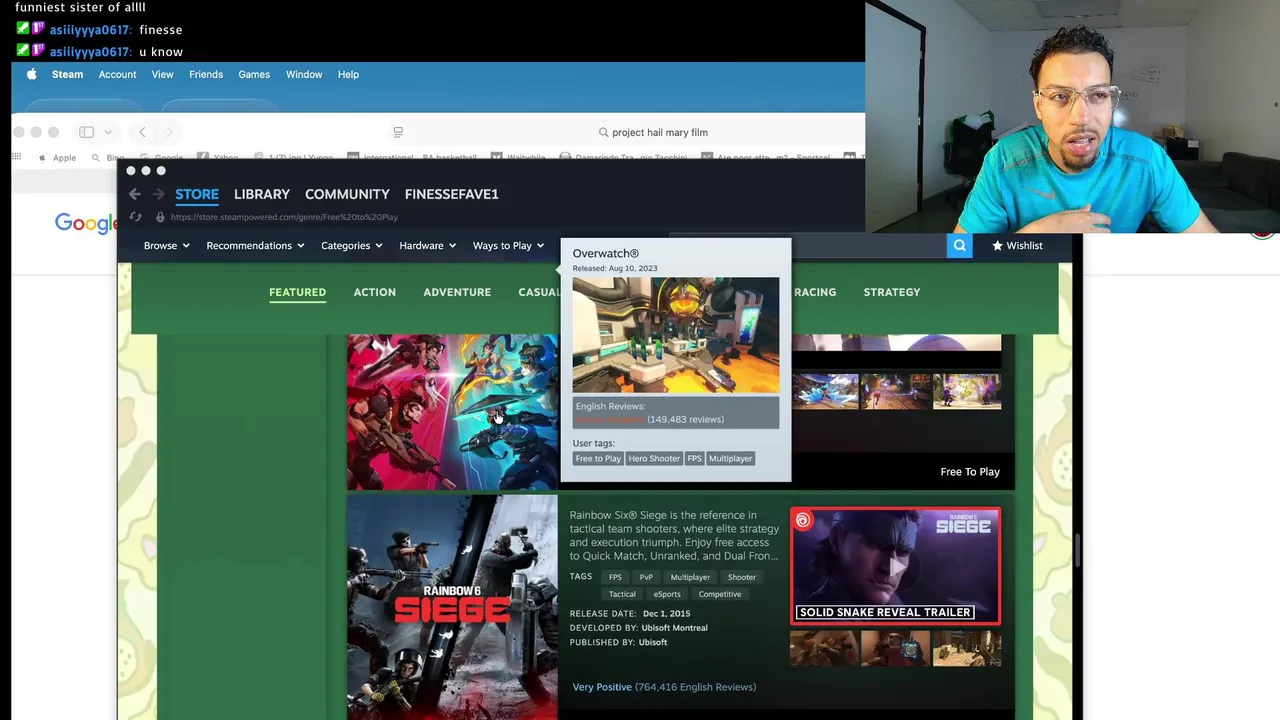This screenshot has height=720, width=1280.
Task: Click the eSports tag under Siege
Action: click(x=667, y=594)
